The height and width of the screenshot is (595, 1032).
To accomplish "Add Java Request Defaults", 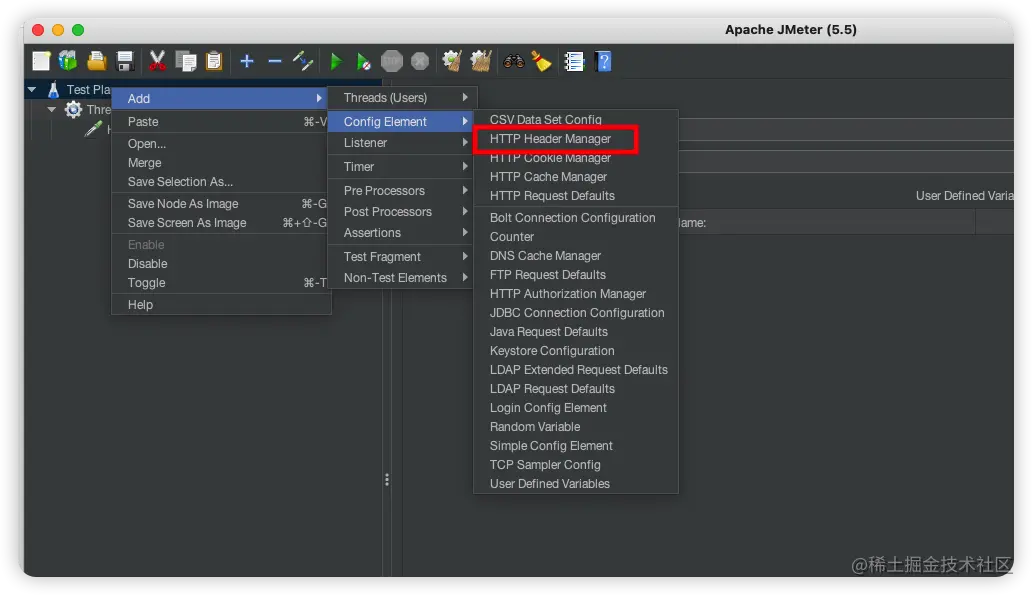I will [x=575, y=332].
